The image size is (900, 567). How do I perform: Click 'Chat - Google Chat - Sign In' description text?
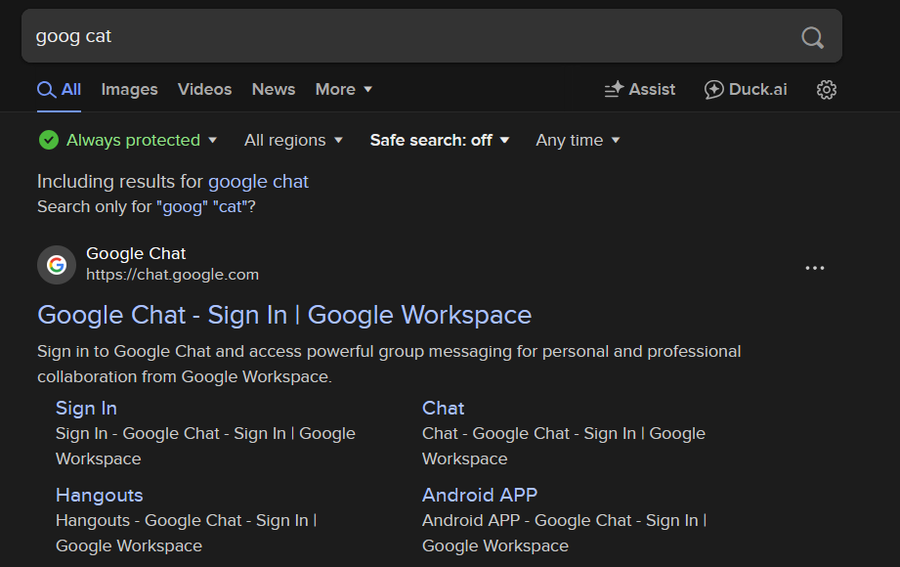pos(564,446)
